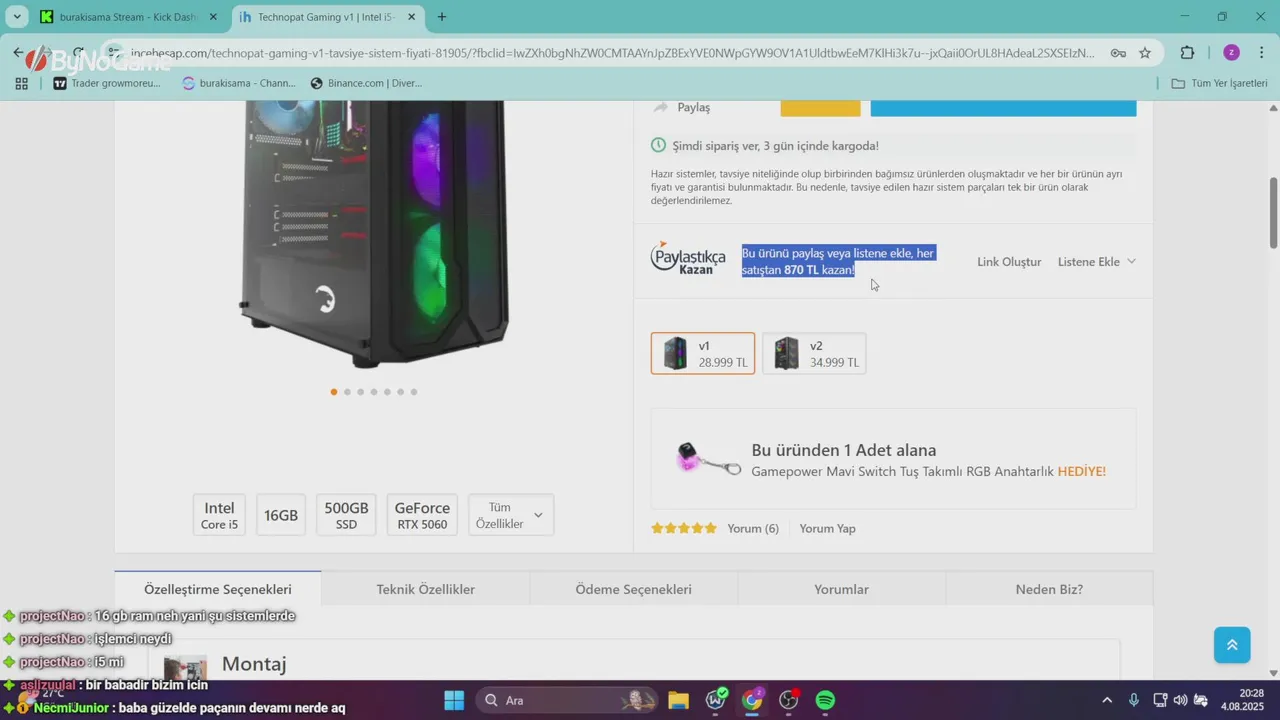
Task: Switch to Ödeme Seçenekleri tab
Action: coord(634,589)
